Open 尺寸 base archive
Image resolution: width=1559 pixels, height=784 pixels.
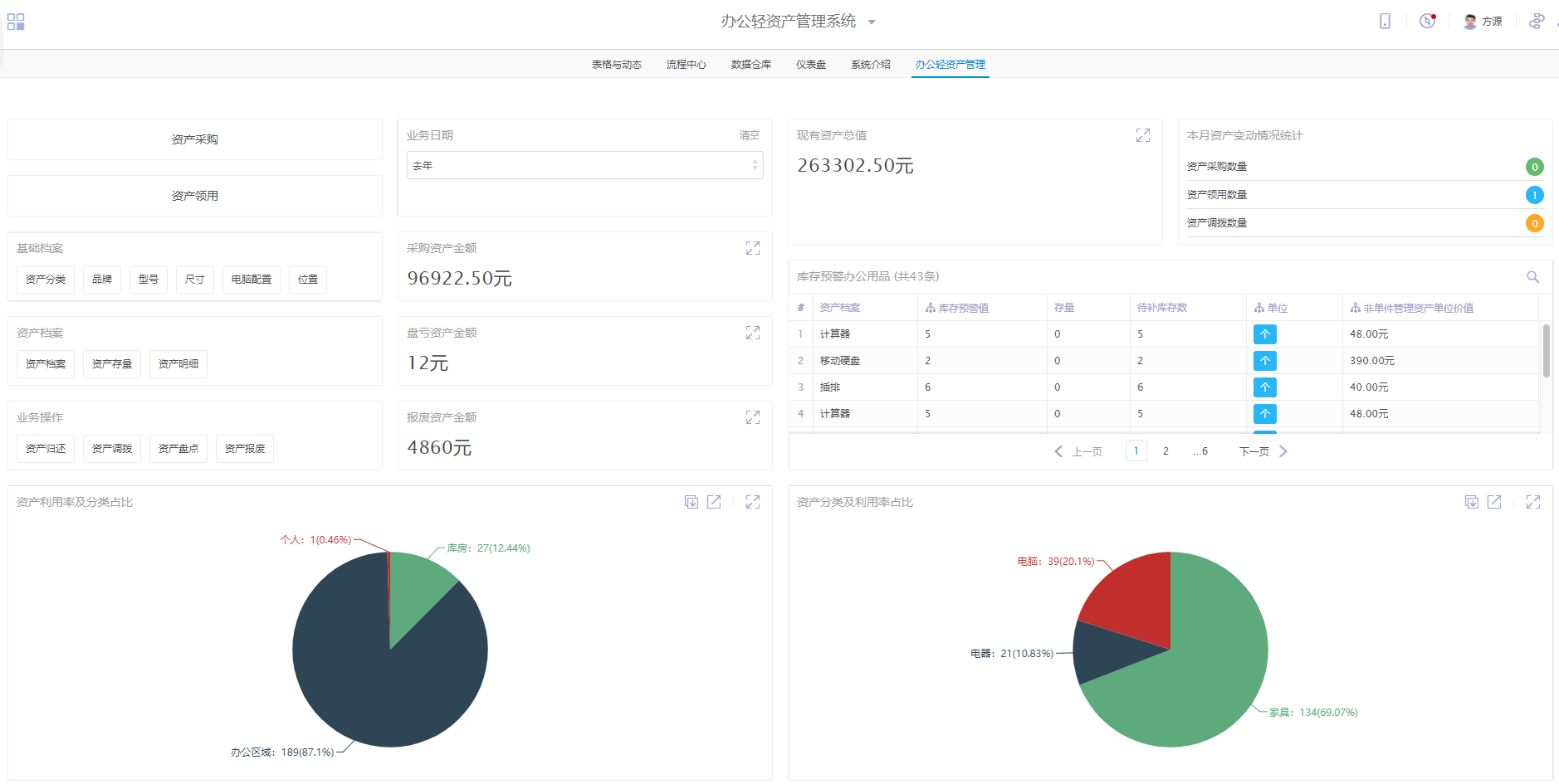pyautogui.click(x=195, y=280)
